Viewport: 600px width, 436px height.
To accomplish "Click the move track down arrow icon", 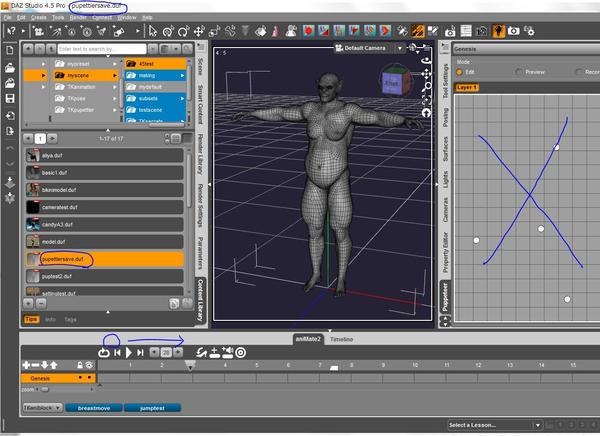I will pyautogui.click(x=44, y=365).
